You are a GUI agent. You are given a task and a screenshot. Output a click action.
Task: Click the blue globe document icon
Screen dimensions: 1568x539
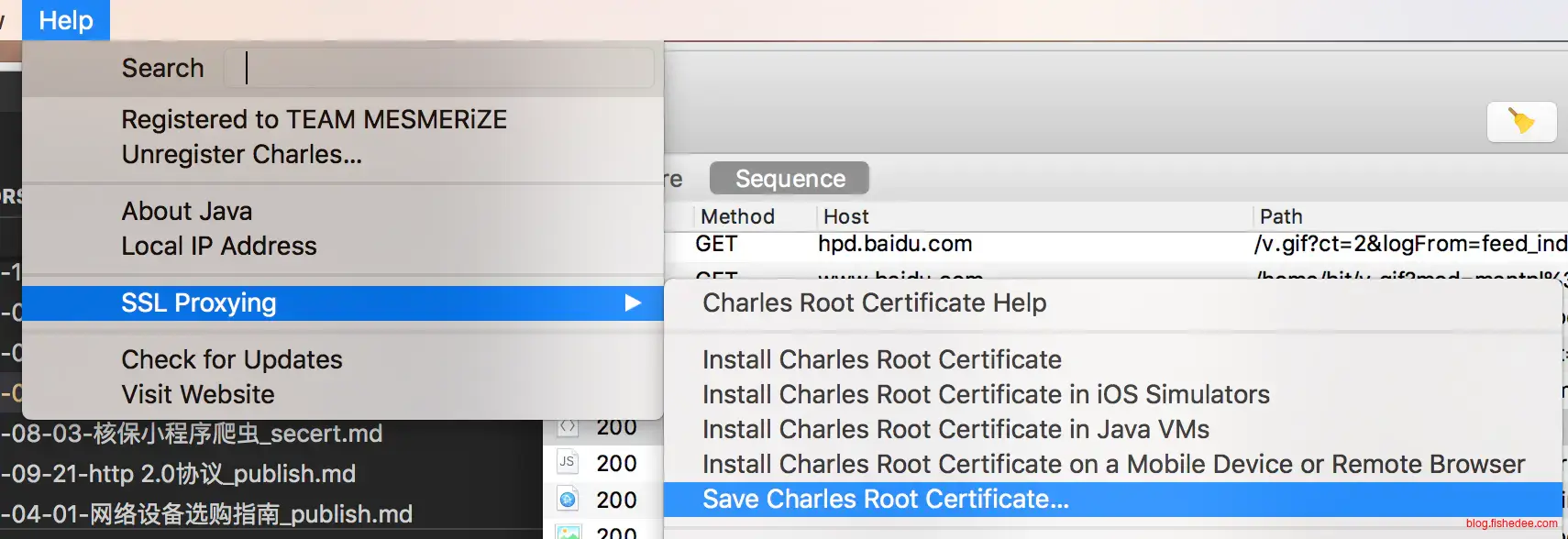568,500
